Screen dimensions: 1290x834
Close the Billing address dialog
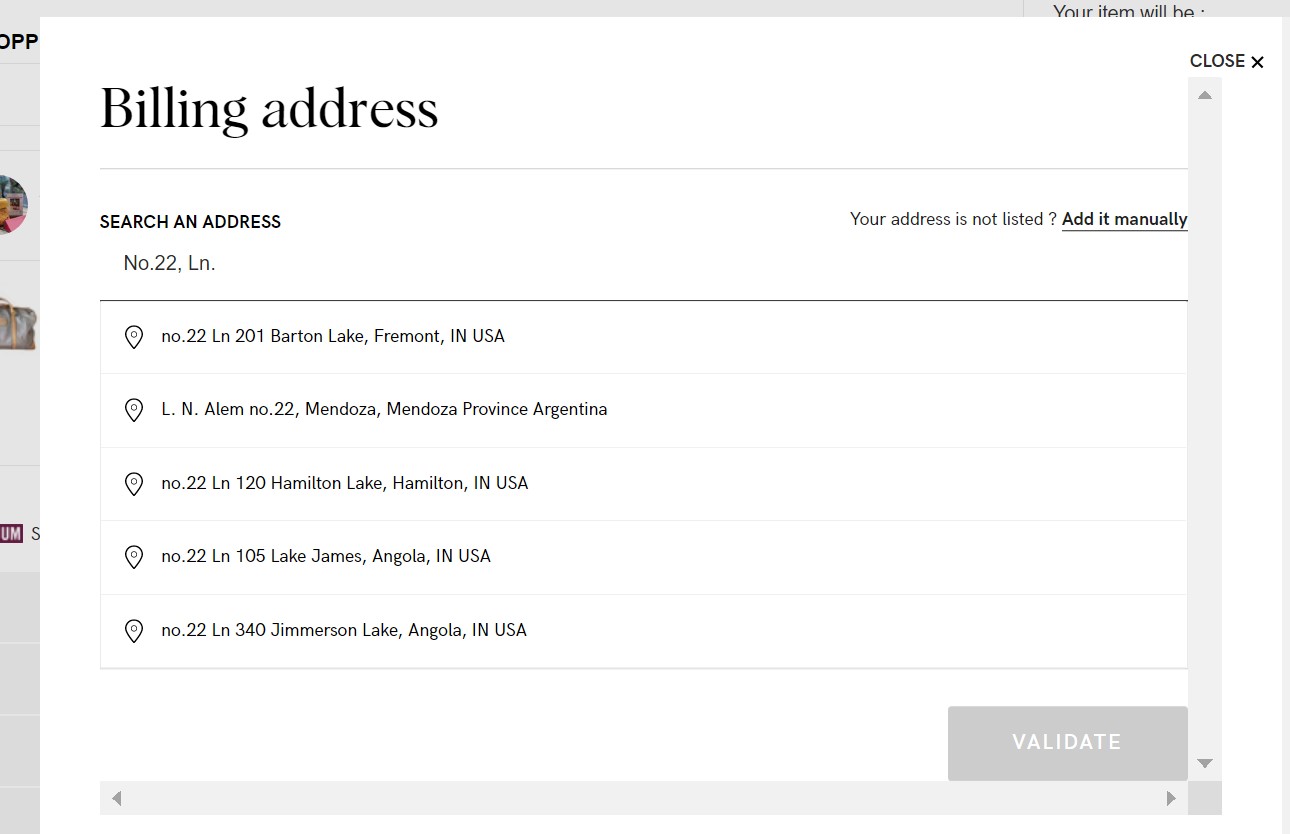[1227, 62]
